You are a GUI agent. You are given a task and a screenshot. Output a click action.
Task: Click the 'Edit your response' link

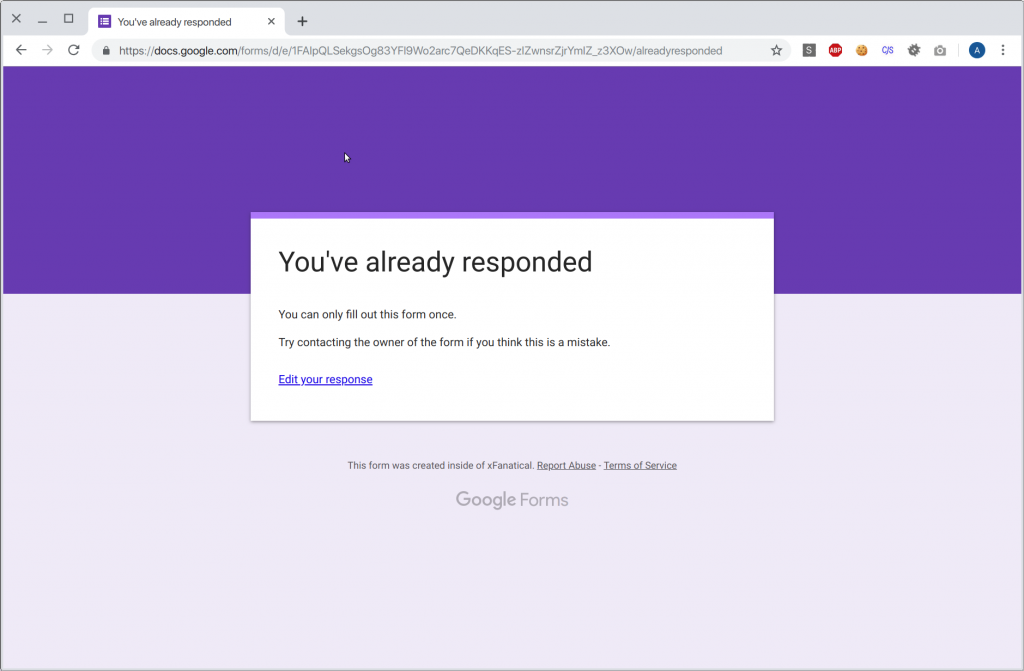tap(325, 380)
